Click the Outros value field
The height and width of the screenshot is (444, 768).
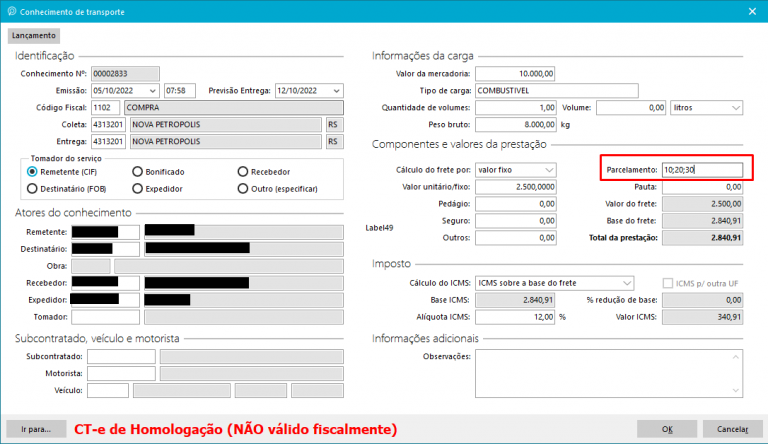coord(516,238)
